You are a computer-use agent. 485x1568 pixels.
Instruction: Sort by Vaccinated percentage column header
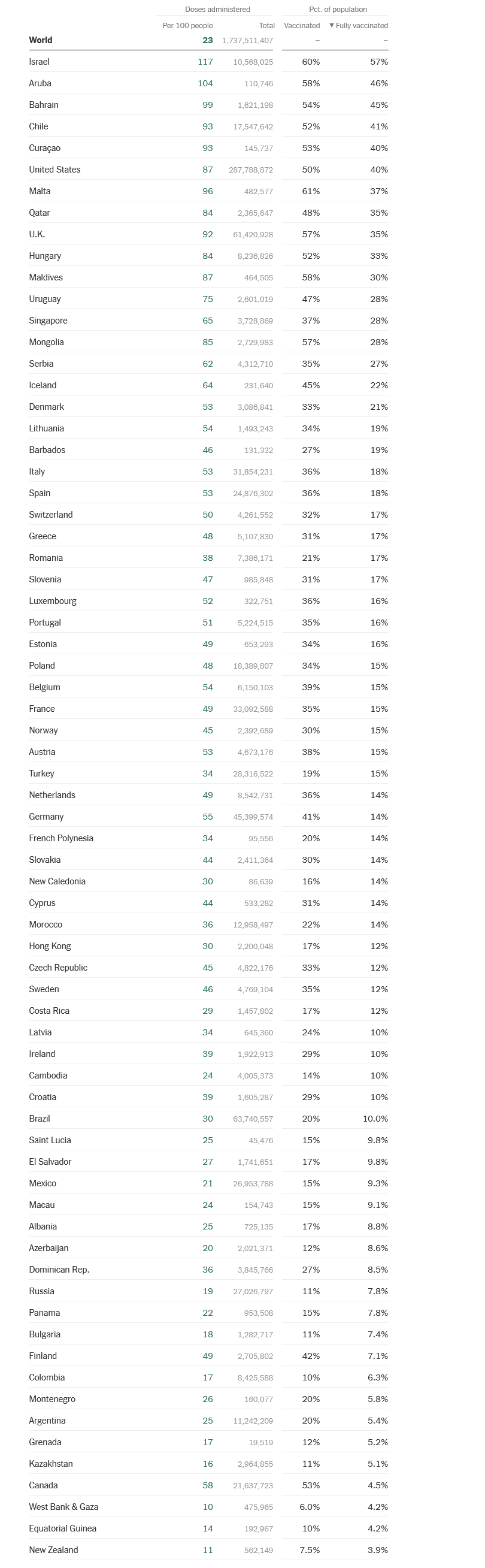click(302, 26)
